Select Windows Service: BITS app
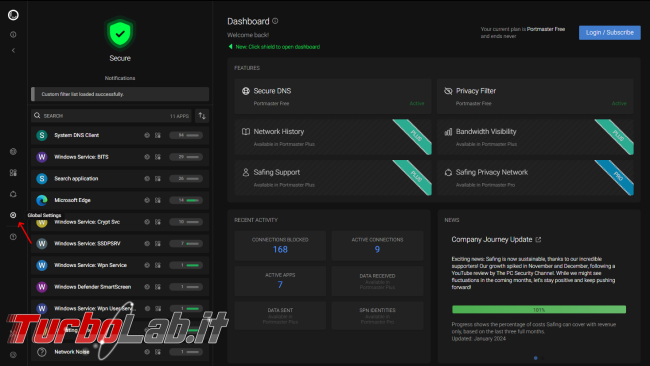Viewport: 650px width, 366px height. pos(120,157)
